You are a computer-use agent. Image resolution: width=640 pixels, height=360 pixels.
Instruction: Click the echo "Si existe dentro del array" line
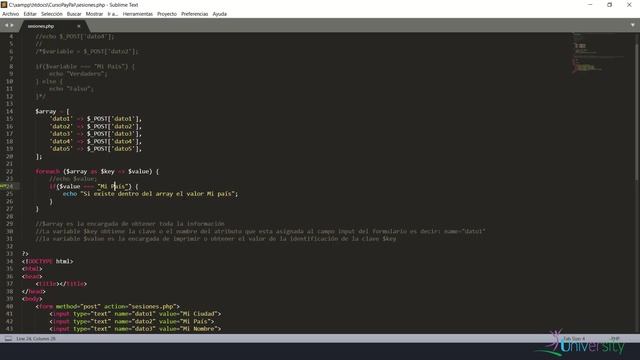[150, 194]
